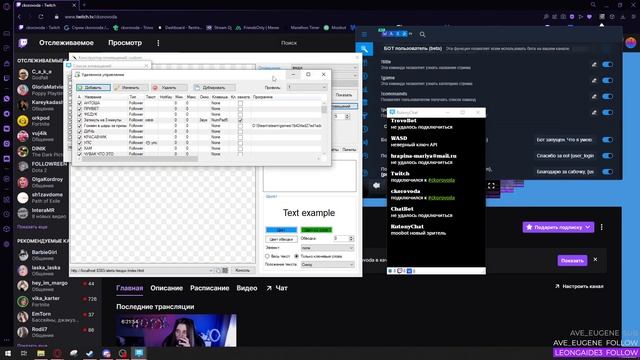This screenshot has width=640, height=360.
Task: Open Отслеживаемое in the Twitch header
Action: 66,43
